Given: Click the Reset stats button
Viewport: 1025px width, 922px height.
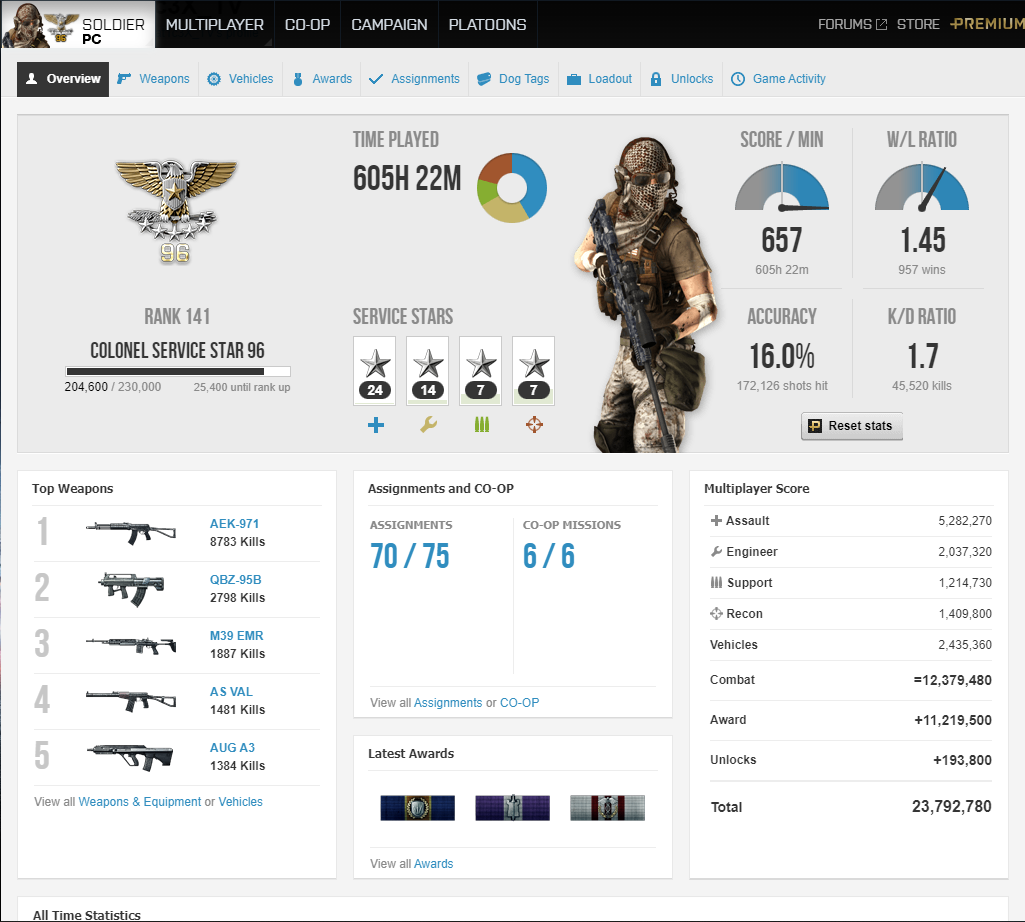Looking at the screenshot, I should point(851,426).
